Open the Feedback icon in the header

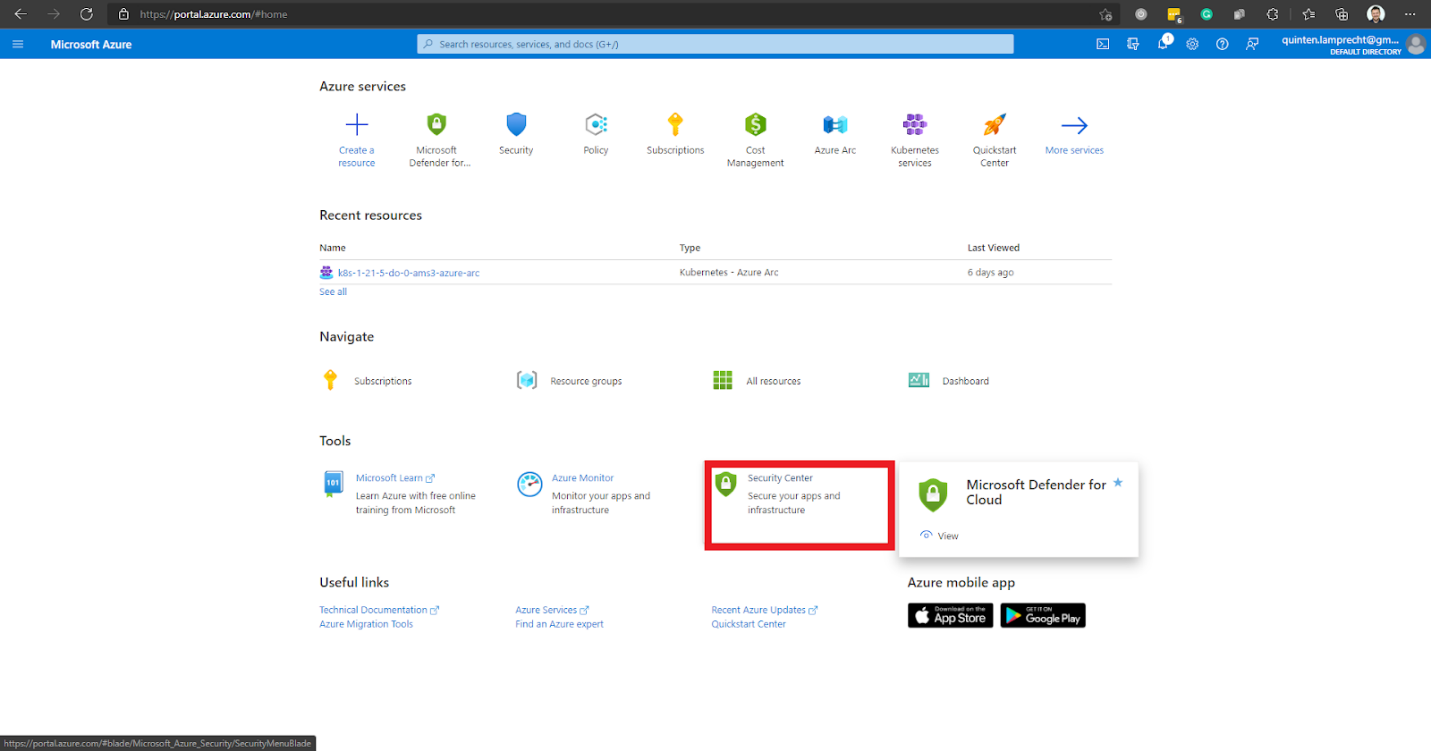[x=1252, y=44]
